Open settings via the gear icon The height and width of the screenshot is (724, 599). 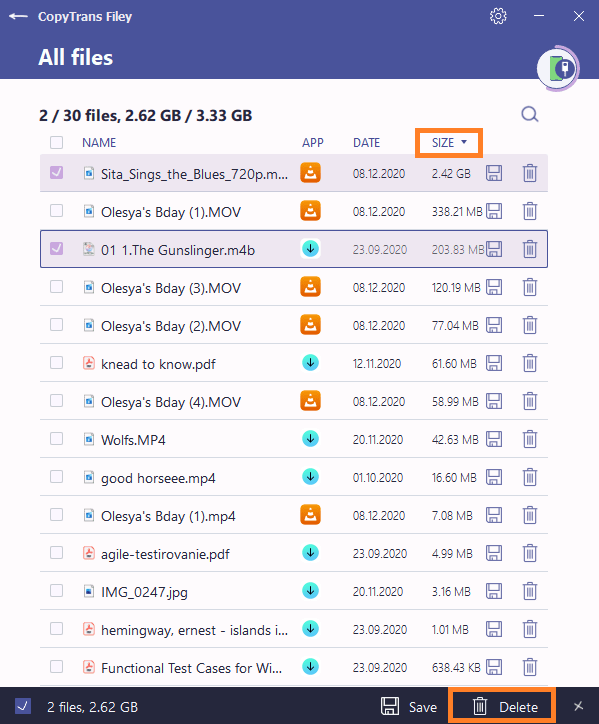pyautogui.click(x=498, y=16)
